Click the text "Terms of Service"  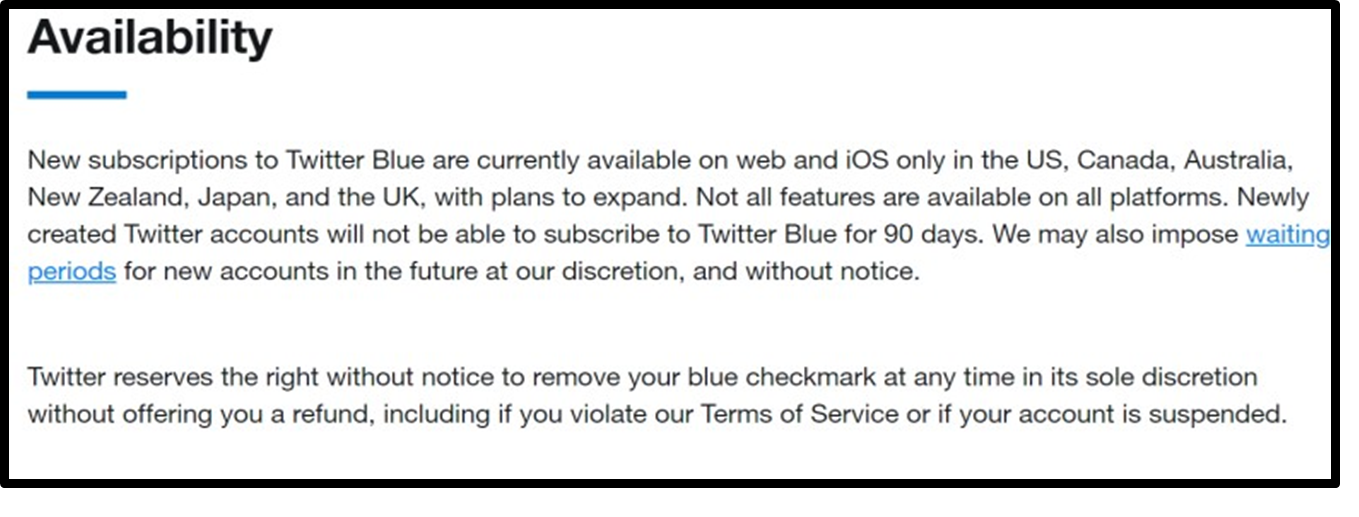pos(799,413)
